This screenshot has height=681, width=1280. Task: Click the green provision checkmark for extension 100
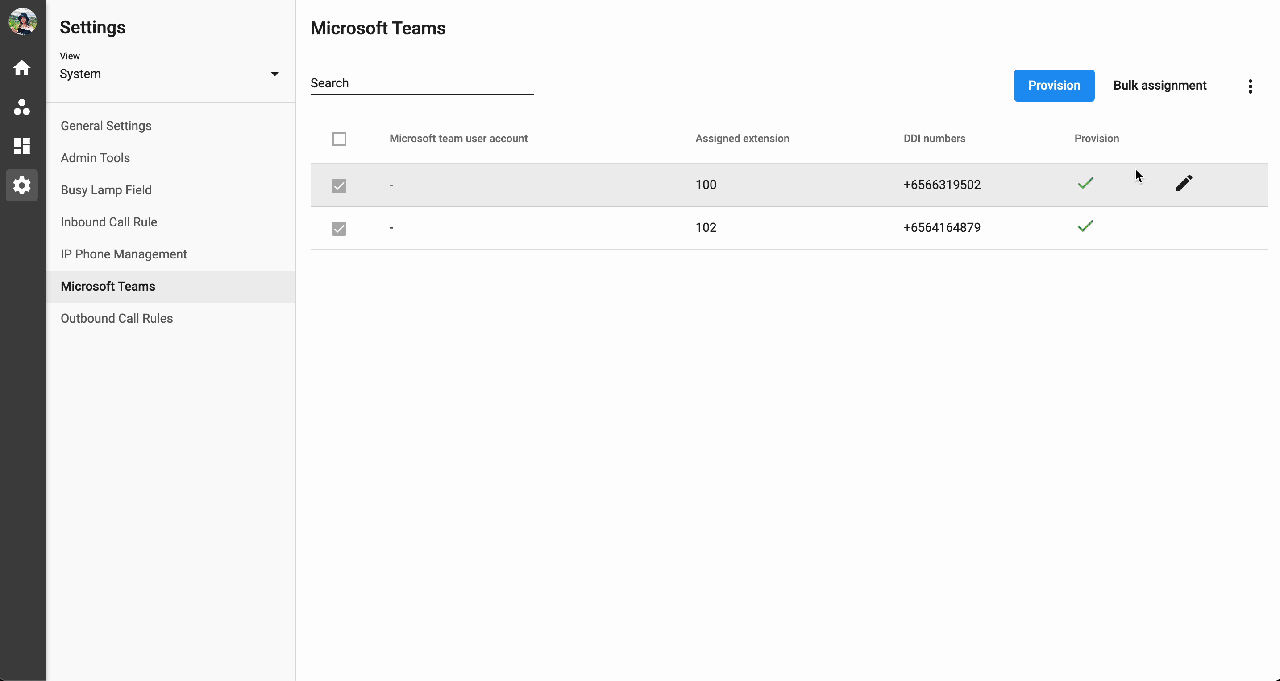(x=1085, y=184)
